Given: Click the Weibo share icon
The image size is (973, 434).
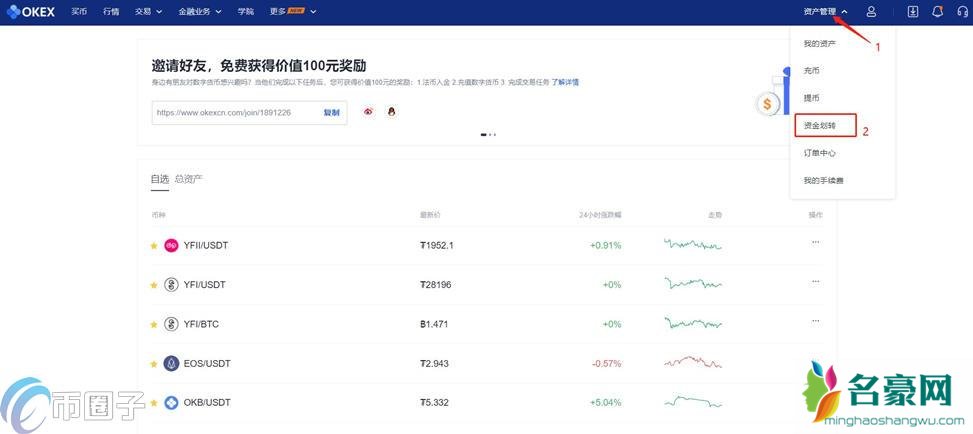Looking at the screenshot, I should pyautogui.click(x=369, y=112).
